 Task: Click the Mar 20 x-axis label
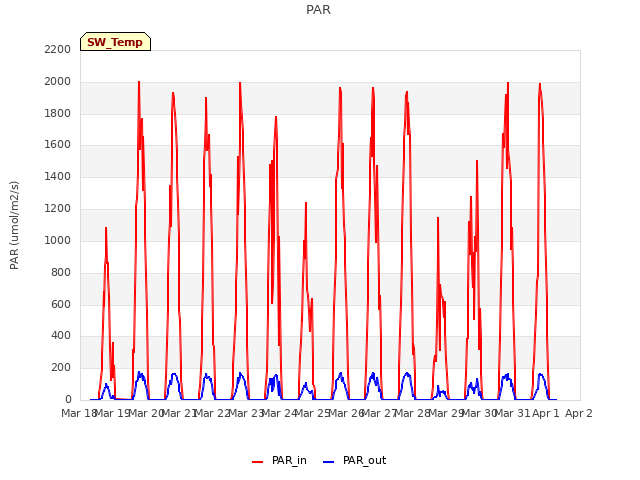tap(147, 413)
